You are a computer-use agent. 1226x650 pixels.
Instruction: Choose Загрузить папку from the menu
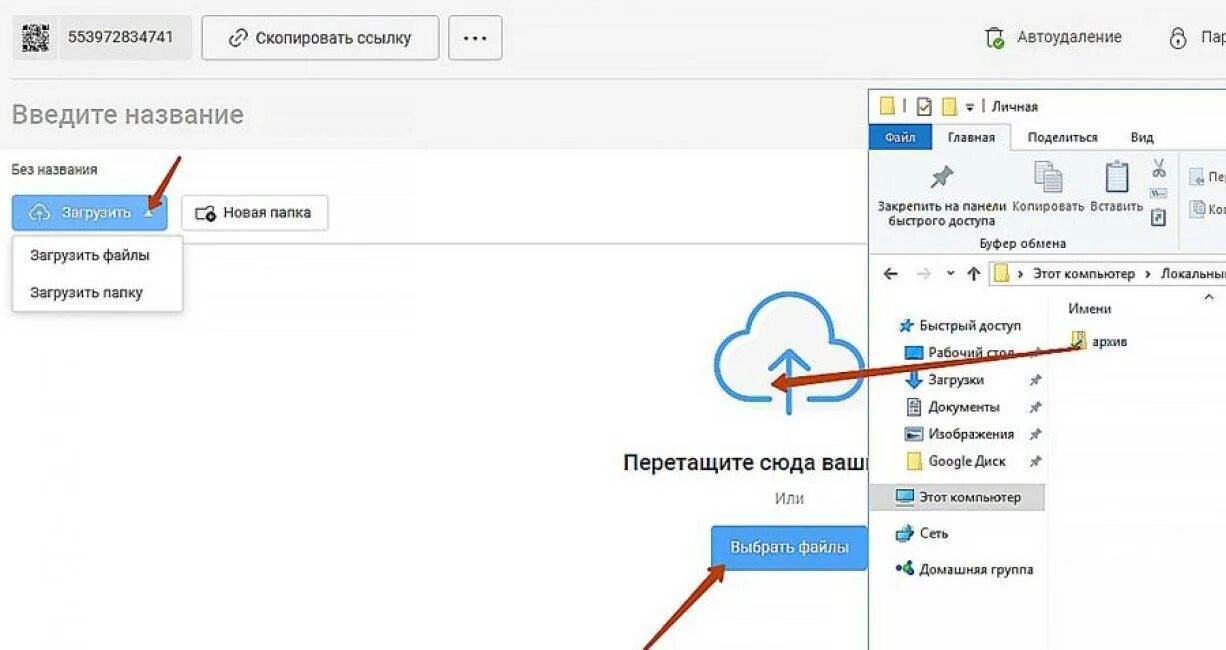[x=86, y=292]
